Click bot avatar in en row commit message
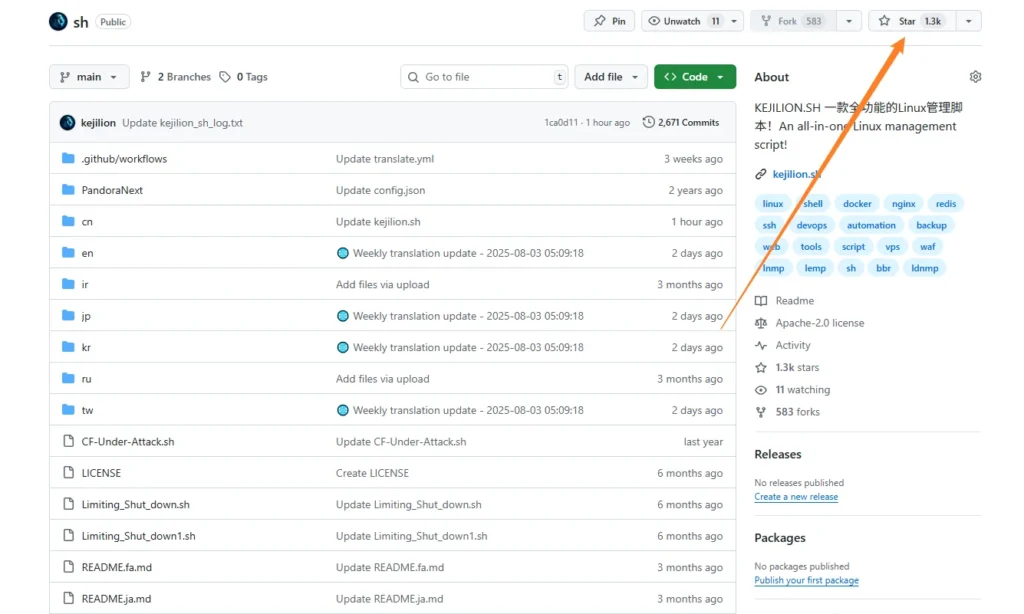Screen dimensions: 1024x614 click(x=342, y=253)
